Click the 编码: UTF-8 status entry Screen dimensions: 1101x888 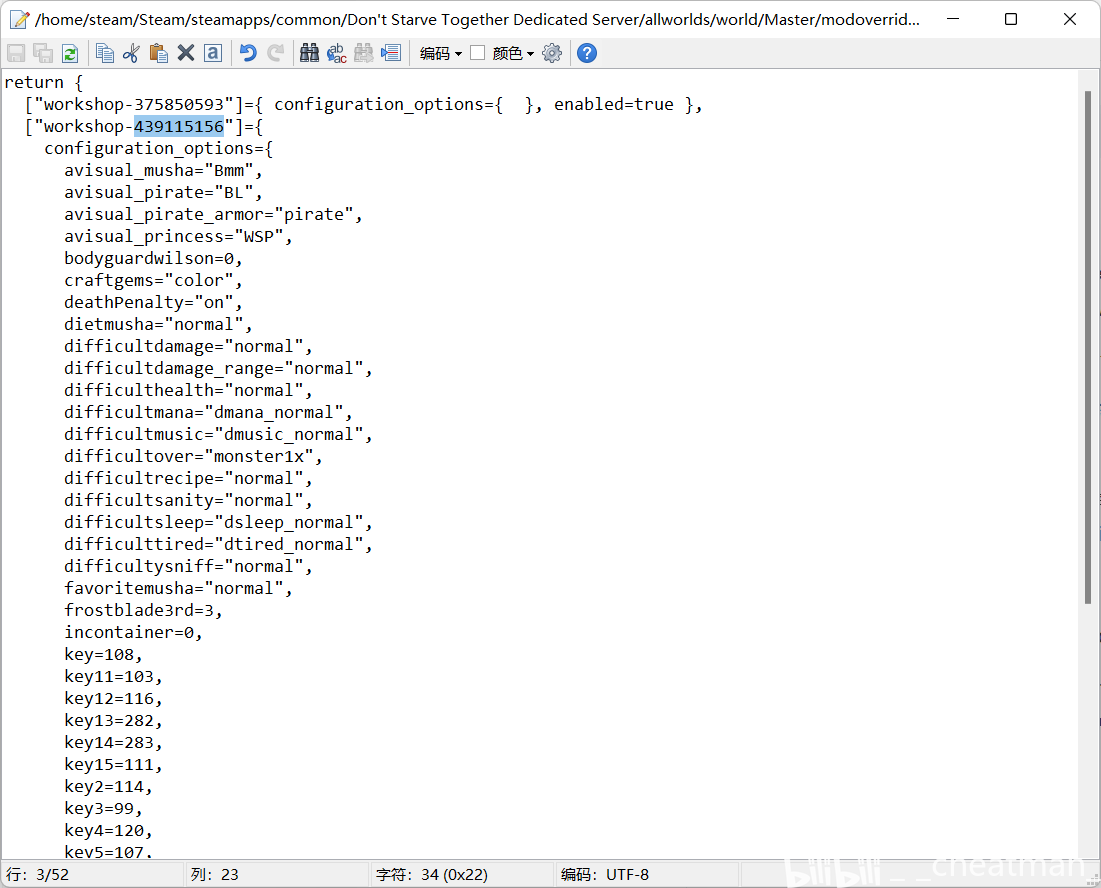[x=605, y=875]
